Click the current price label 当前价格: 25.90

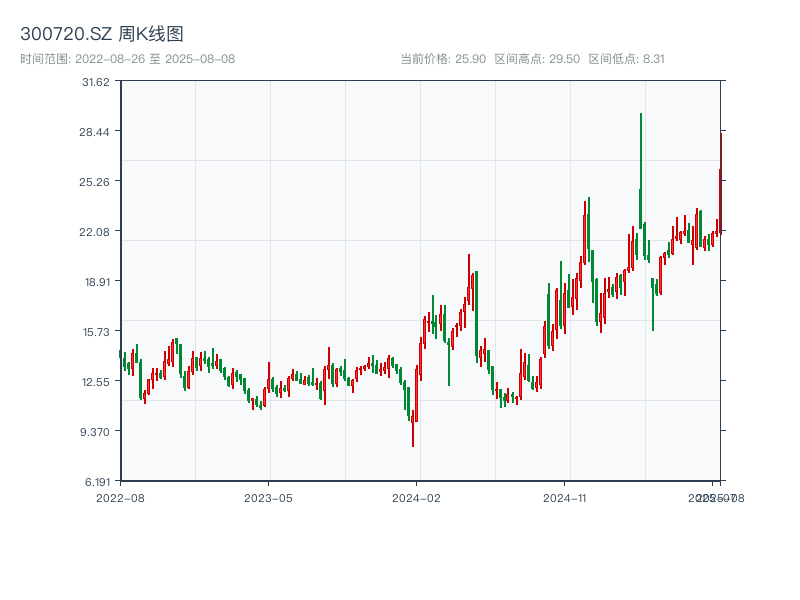pyautogui.click(x=443, y=59)
